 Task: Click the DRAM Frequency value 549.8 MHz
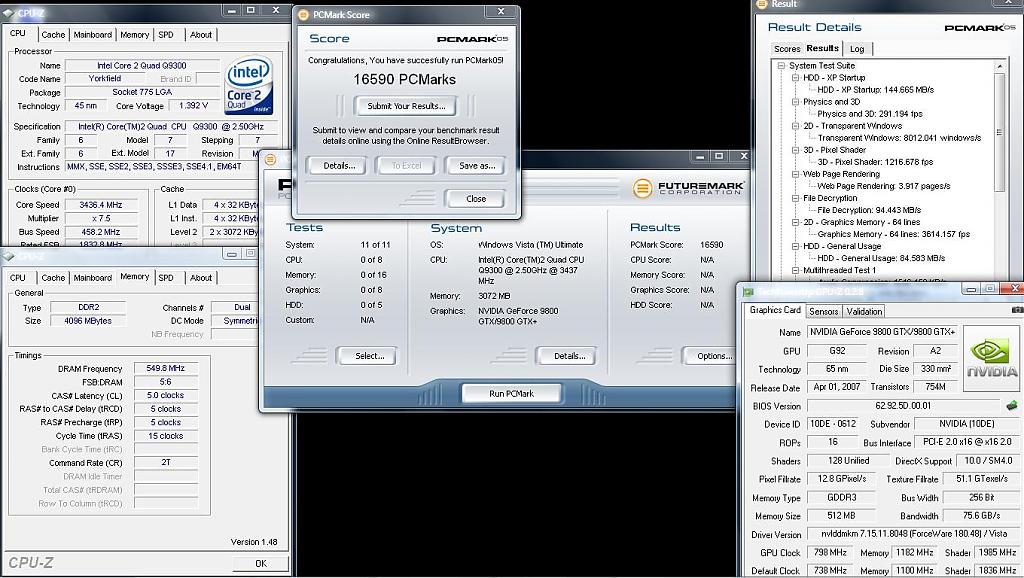point(166,368)
